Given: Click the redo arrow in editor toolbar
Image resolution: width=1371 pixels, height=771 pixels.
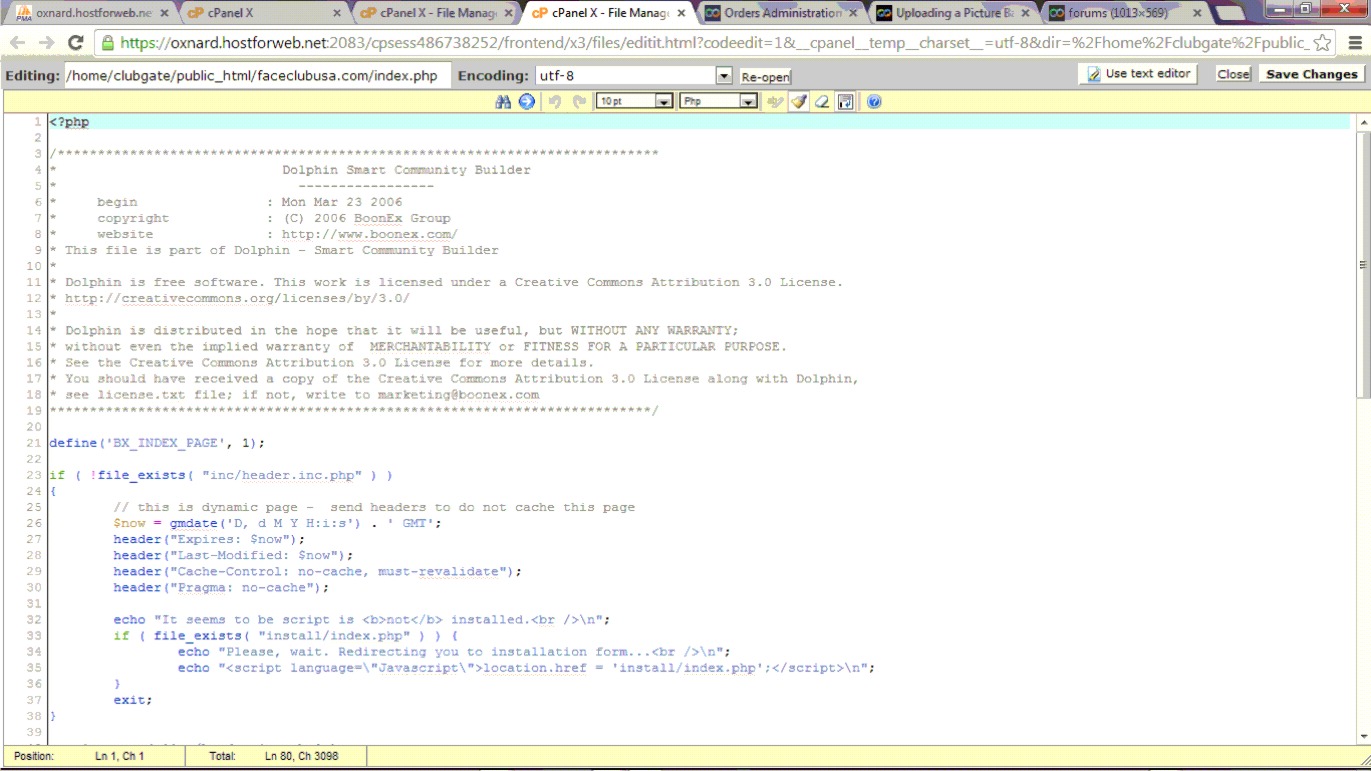Looking at the screenshot, I should pos(579,102).
